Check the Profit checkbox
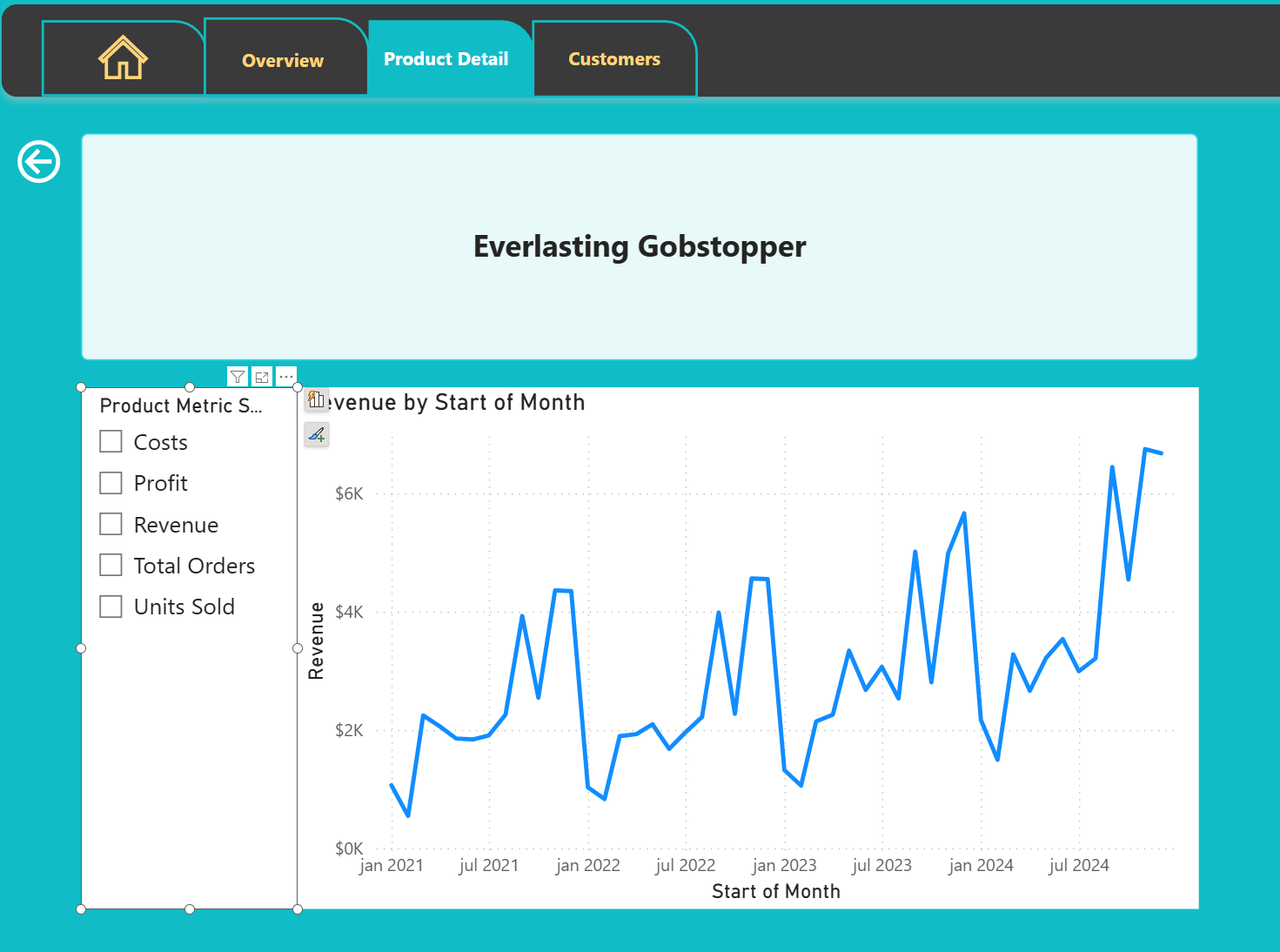Viewport: 1280px width, 952px height. tap(111, 483)
